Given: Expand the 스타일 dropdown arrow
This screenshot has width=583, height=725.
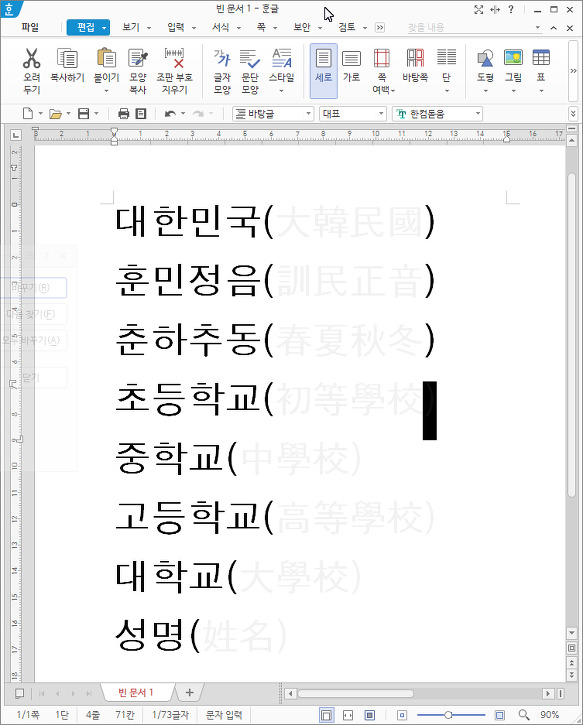Looking at the screenshot, I should point(282,91).
